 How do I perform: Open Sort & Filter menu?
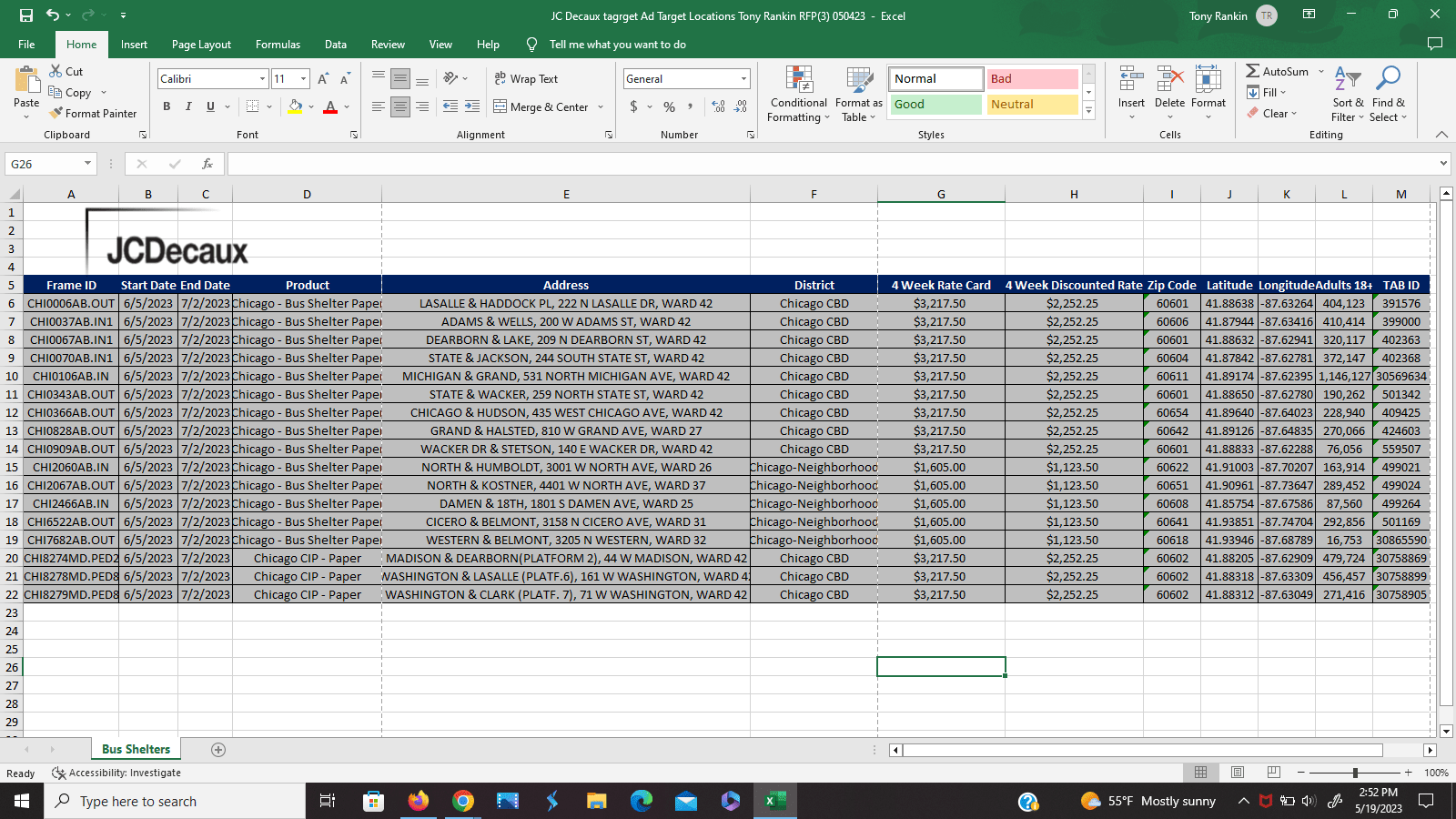point(1348,94)
